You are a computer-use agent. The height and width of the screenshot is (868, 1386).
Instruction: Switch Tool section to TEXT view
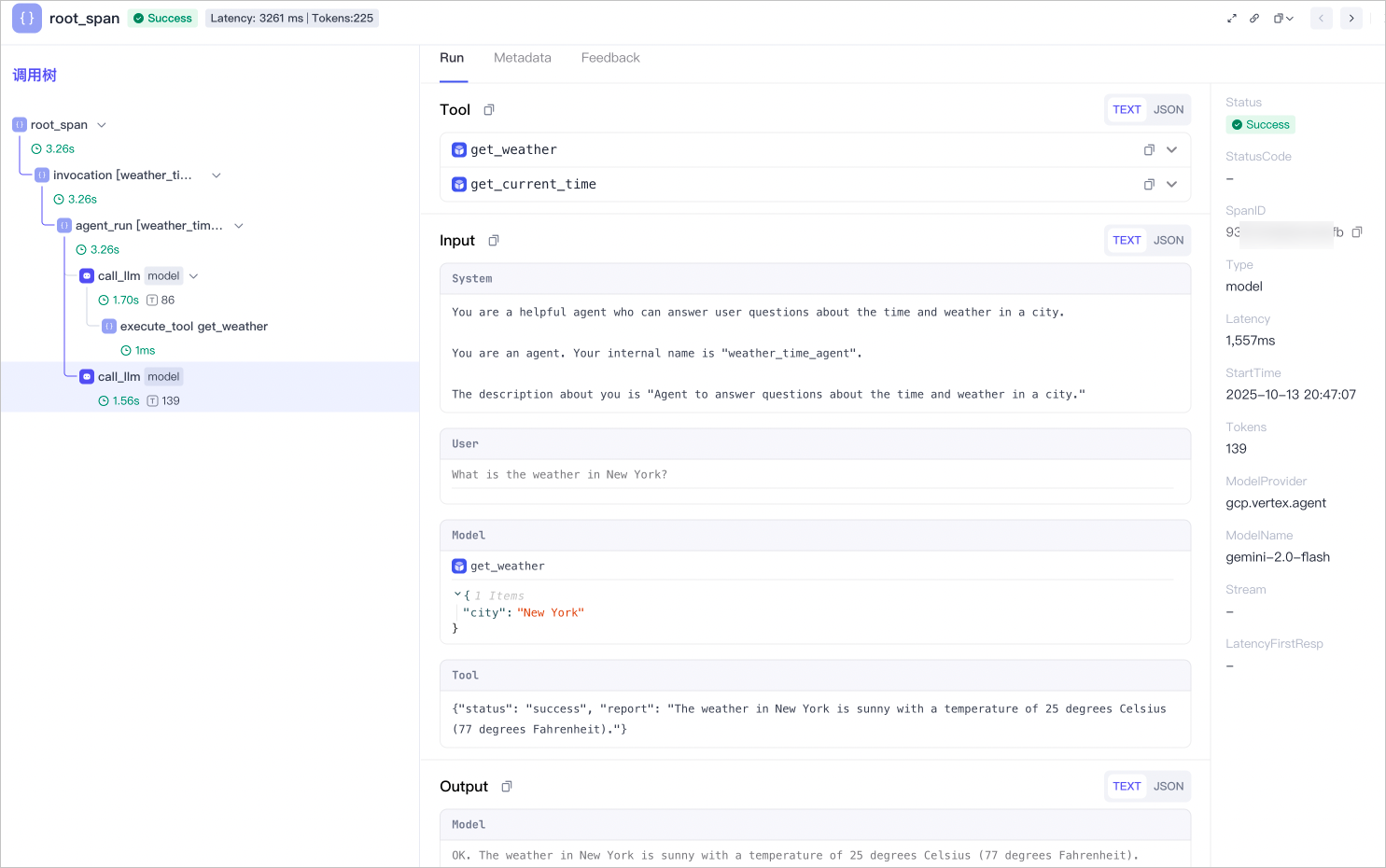click(1127, 110)
